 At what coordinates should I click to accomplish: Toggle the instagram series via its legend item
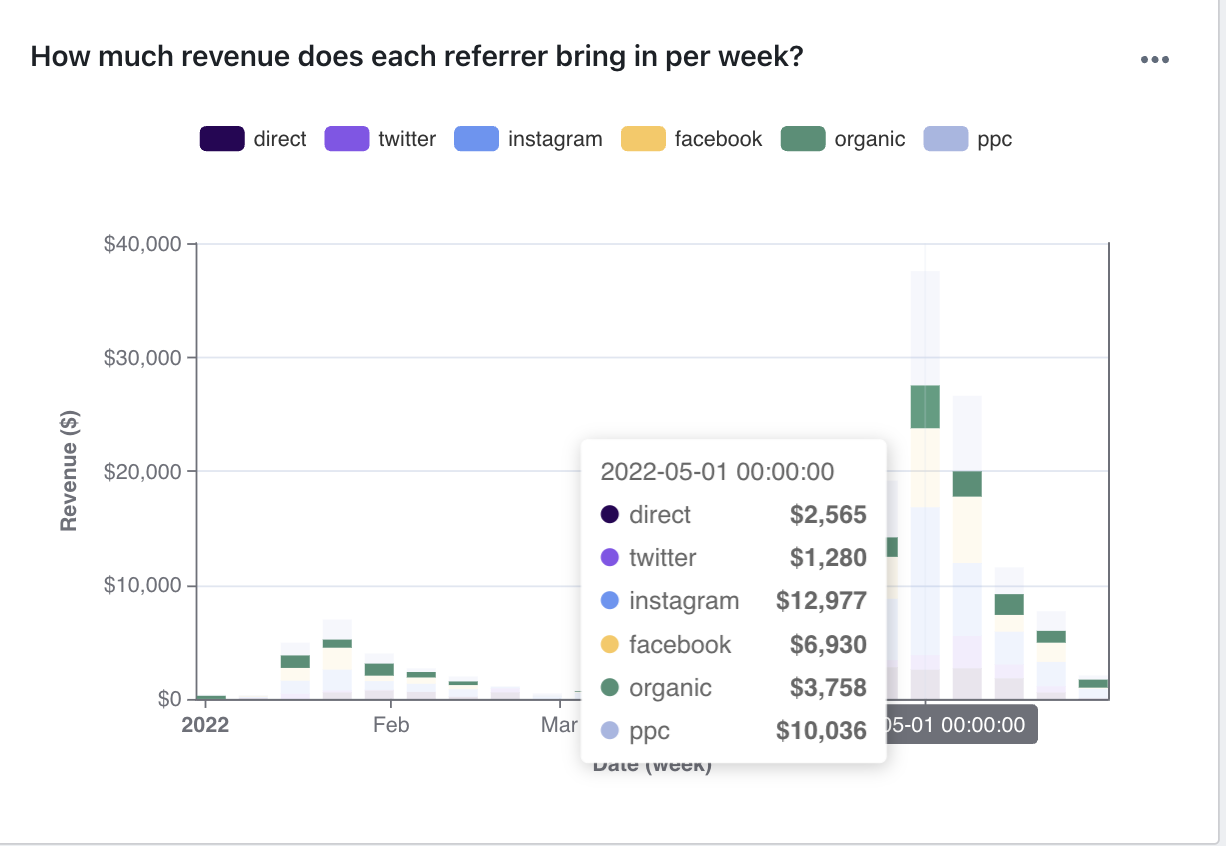[x=476, y=138]
